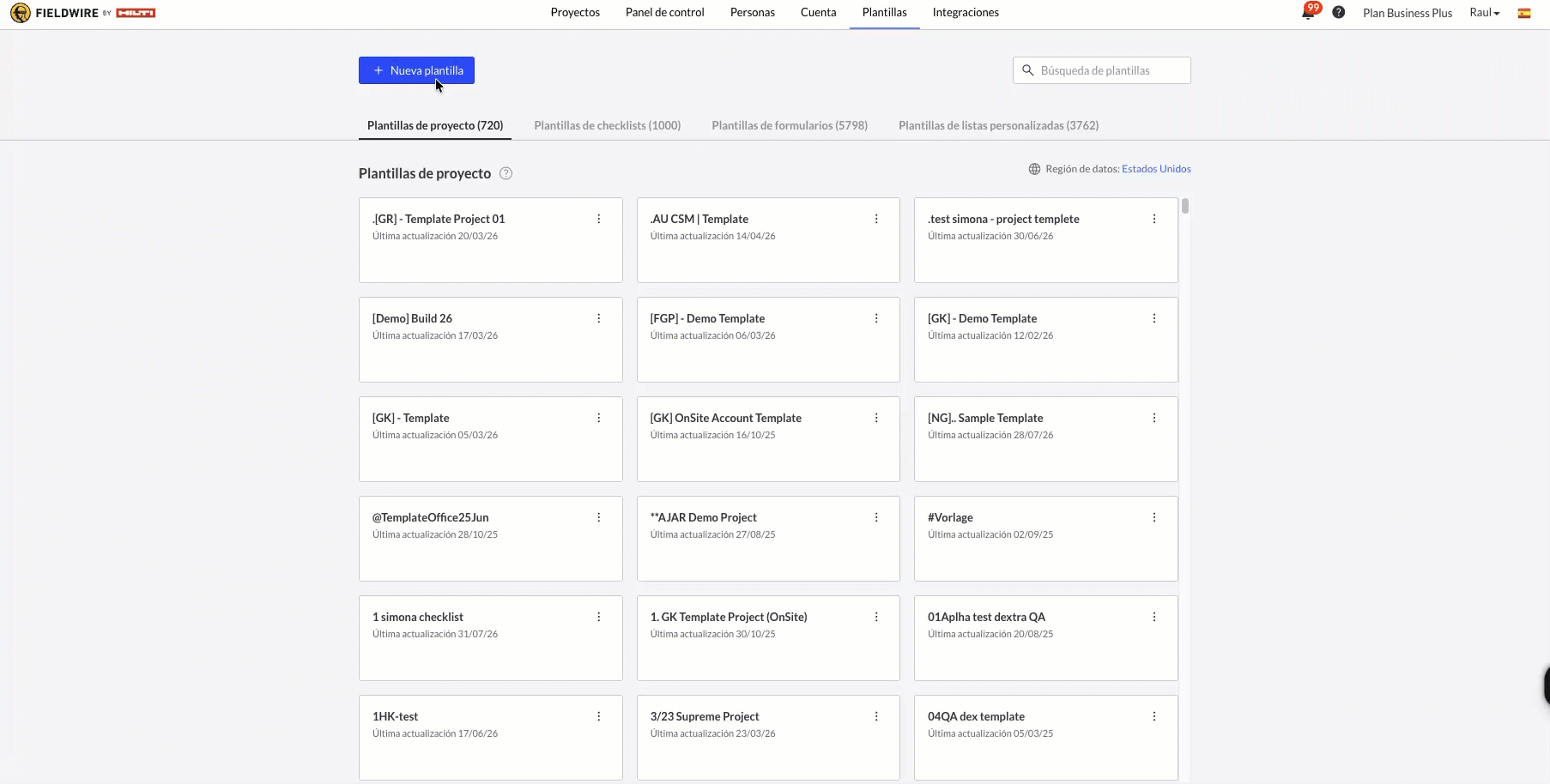Select Plantillas in the top navigation
1550x784 pixels.
[x=885, y=13]
